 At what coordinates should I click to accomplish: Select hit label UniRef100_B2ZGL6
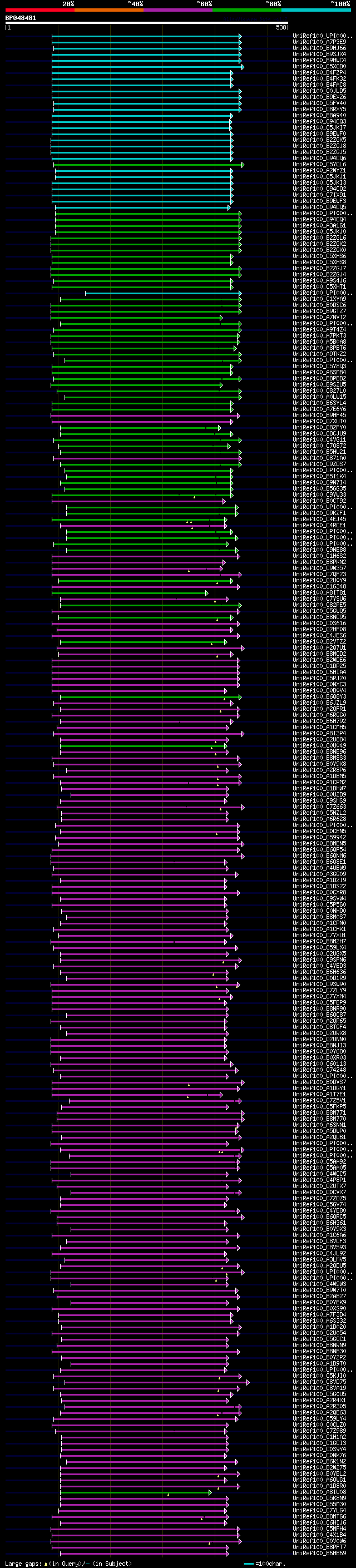click(x=319, y=238)
